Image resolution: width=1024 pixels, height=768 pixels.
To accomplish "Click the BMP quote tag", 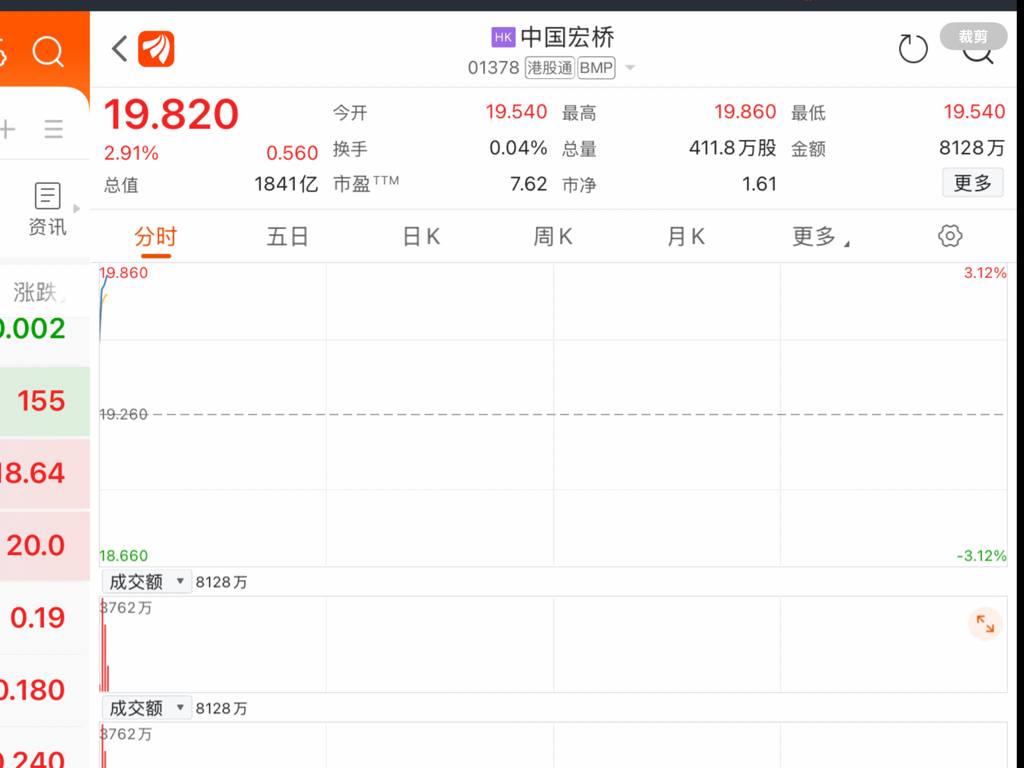I will coord(596,68).
